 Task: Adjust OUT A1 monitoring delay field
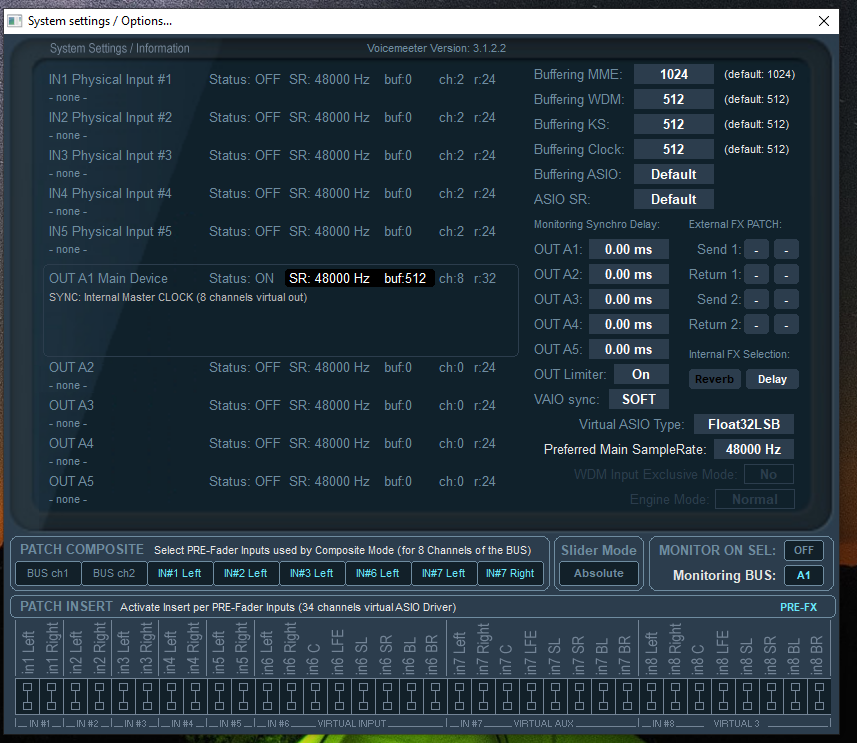[x=629, y=249]
